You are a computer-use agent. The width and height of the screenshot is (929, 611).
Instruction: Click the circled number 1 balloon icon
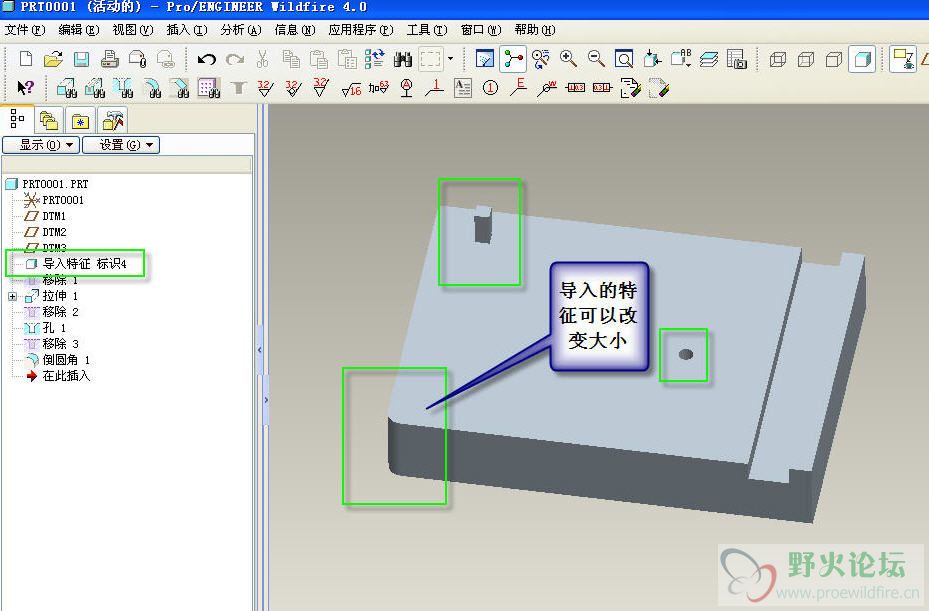point(490,88)
